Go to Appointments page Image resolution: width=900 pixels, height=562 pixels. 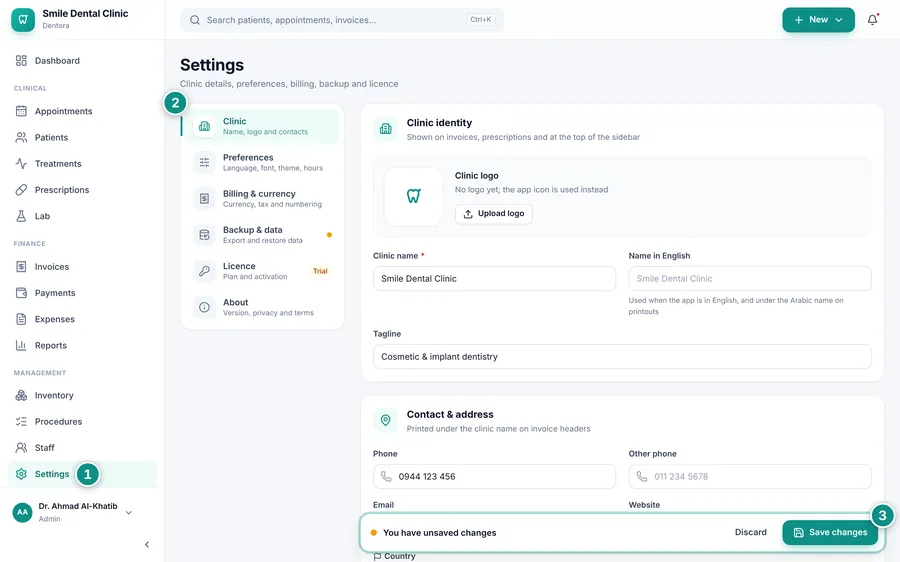[x=82, y=111]
